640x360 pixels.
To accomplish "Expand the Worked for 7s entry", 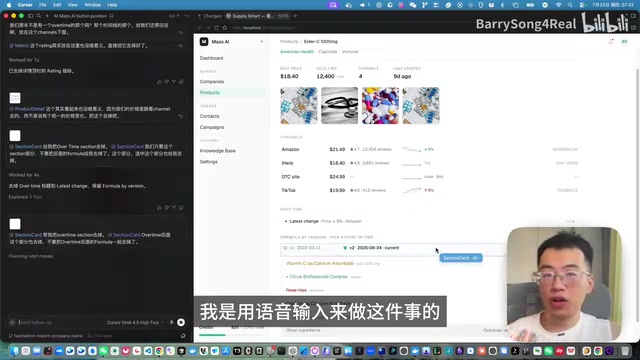I will [x=24, y=60].
